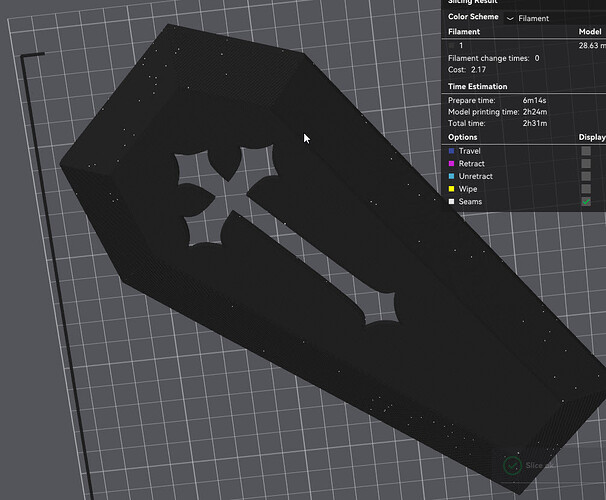Click the magenta Retract color icon
Viewport: 606px width, 500px height.
click(x=451, y=163)
